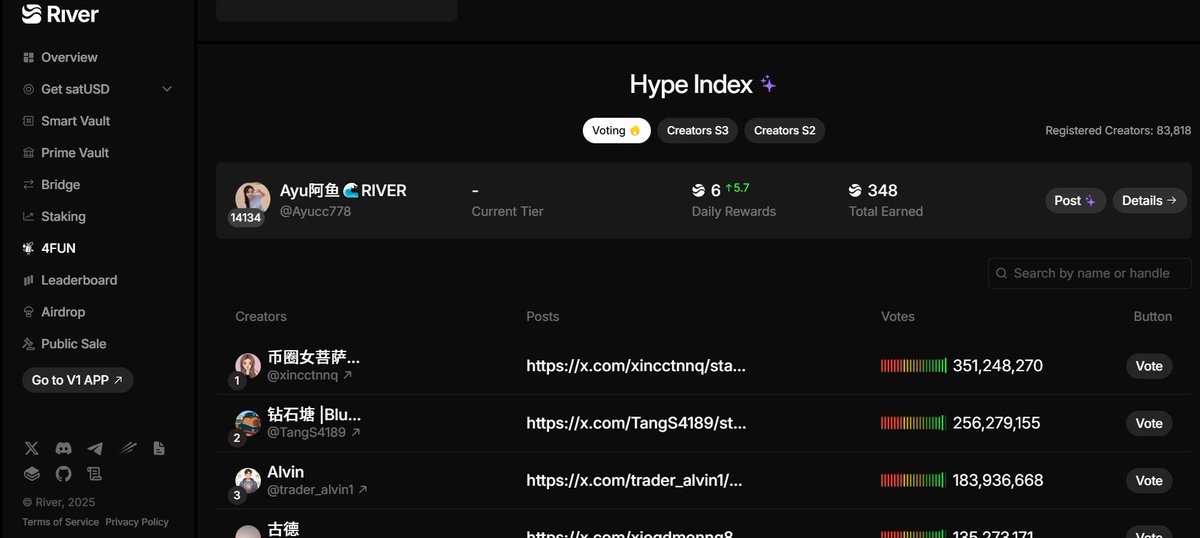This screenshot has width=1200, height=538.
Task: Click the sparkle icon next to Hype Index
Action: [x=768, y=85]
